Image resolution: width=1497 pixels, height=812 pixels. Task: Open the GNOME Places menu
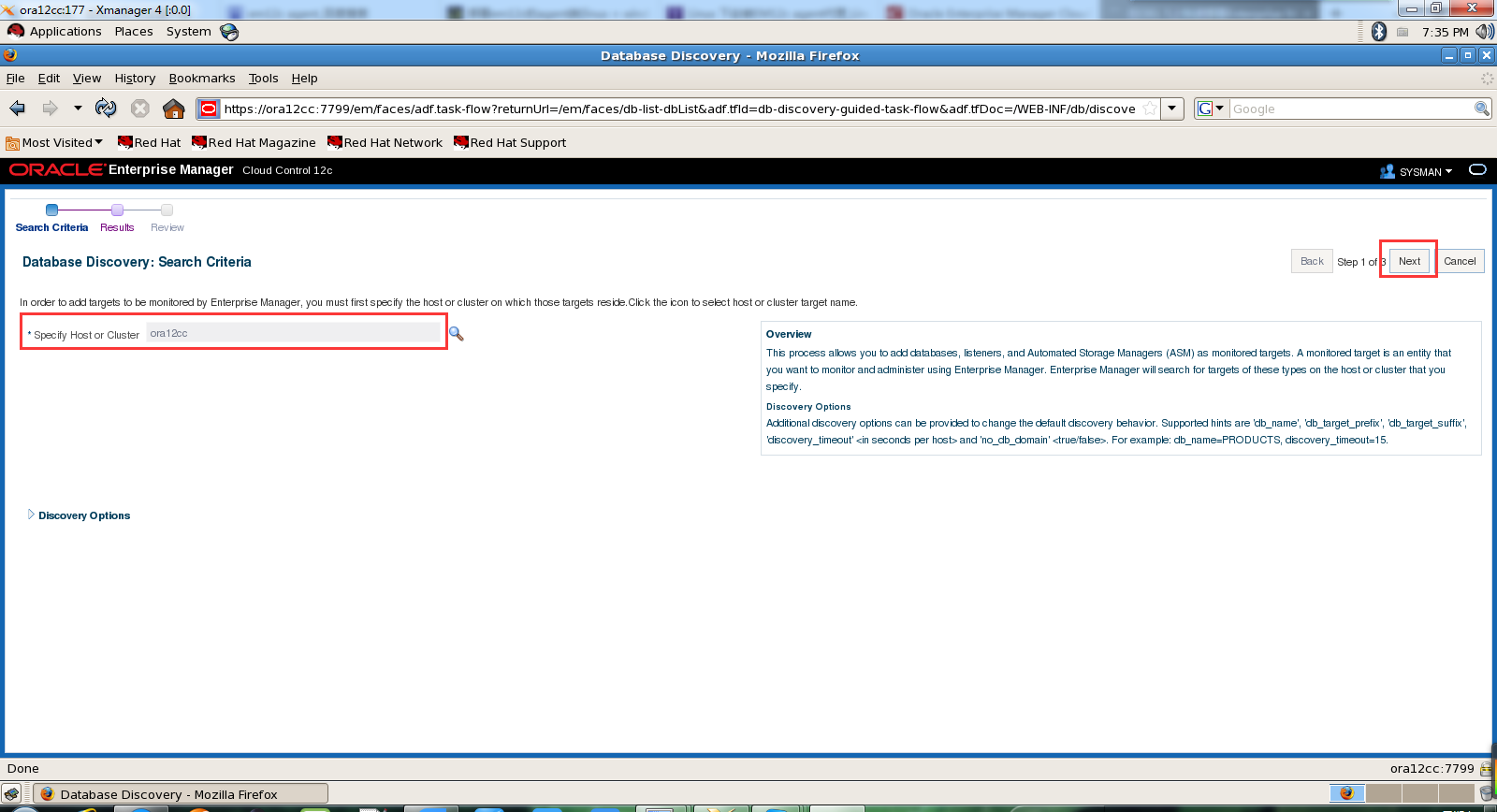tap(134, 31)
